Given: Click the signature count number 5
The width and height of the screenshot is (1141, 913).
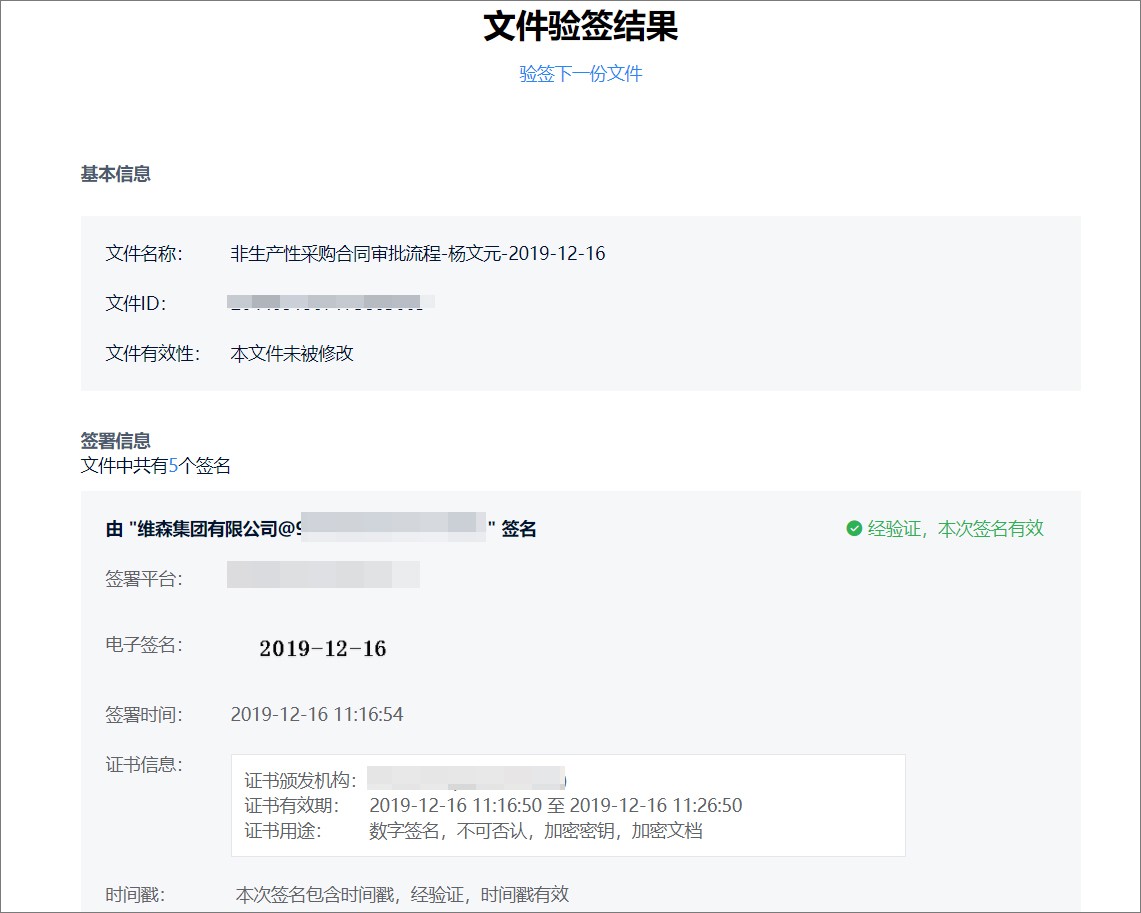Looking at the screenshot, I should click(x=173, y=466).
